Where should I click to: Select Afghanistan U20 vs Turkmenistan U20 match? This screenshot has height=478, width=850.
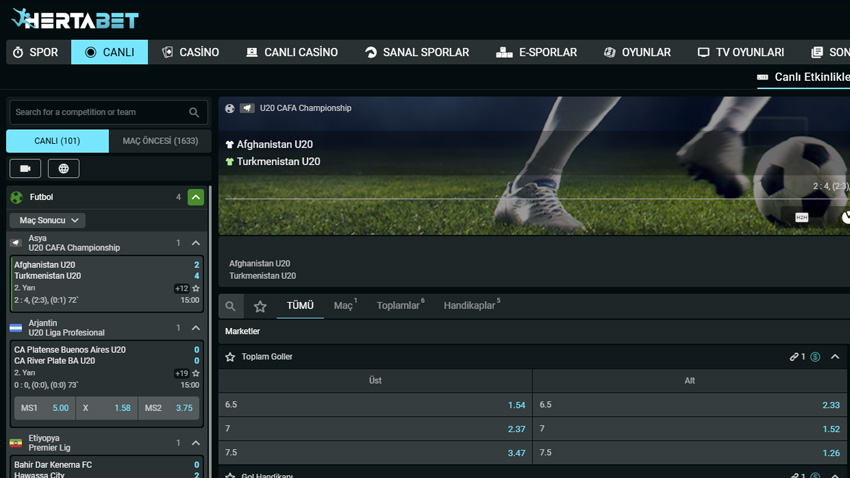[107, 283]
